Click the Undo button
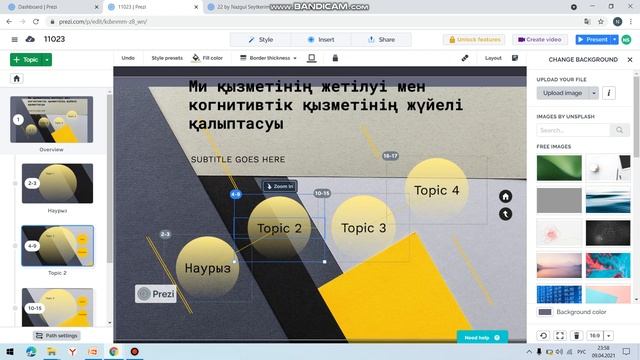 tap(128, 58)
